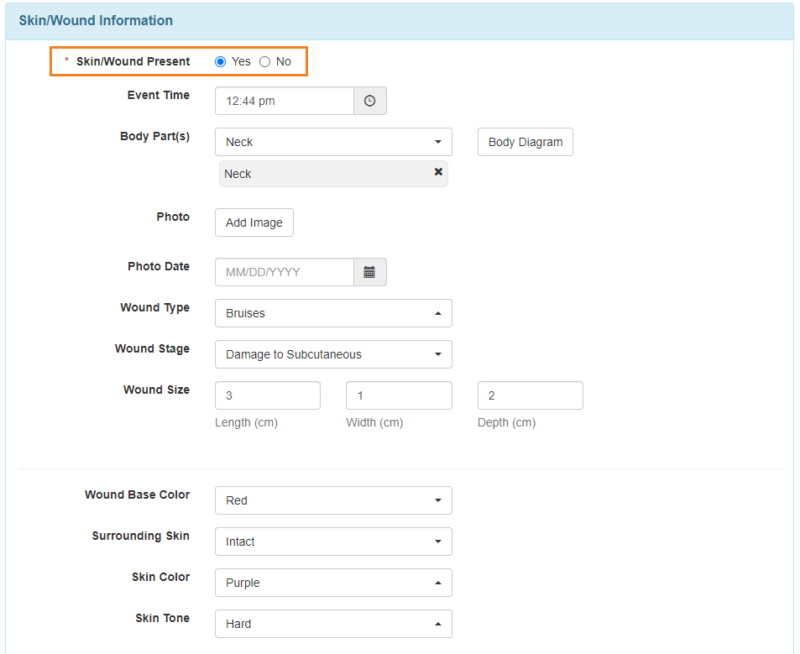Viewport: 800px width, 654px height.
Task: Select Yes for Skin/Wound Present
Action: coord(220,61)
